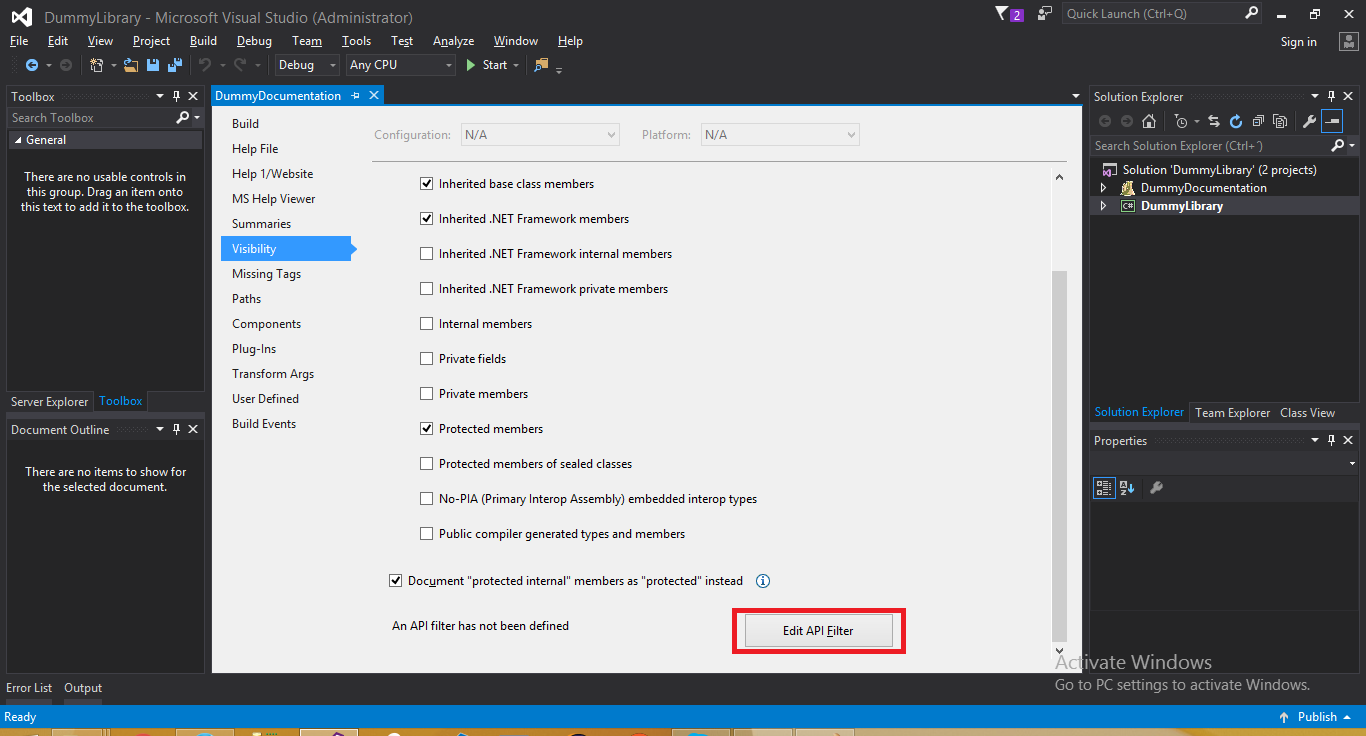Click the Refresh icon in Solution Explorer
This screenshot has height=736, width=1366.
(1236, 121)
